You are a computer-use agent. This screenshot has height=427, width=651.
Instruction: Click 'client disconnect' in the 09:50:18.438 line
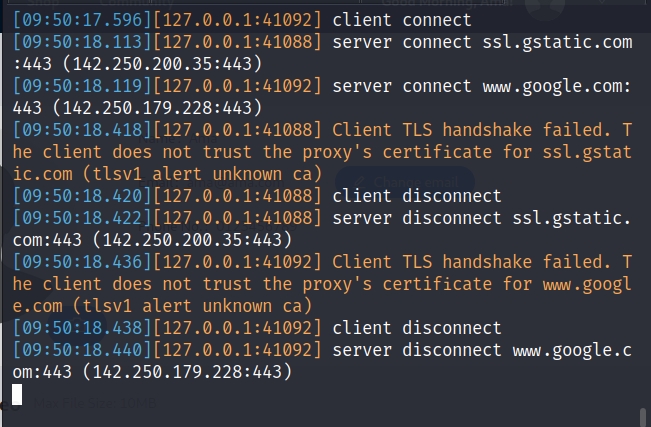416,327
